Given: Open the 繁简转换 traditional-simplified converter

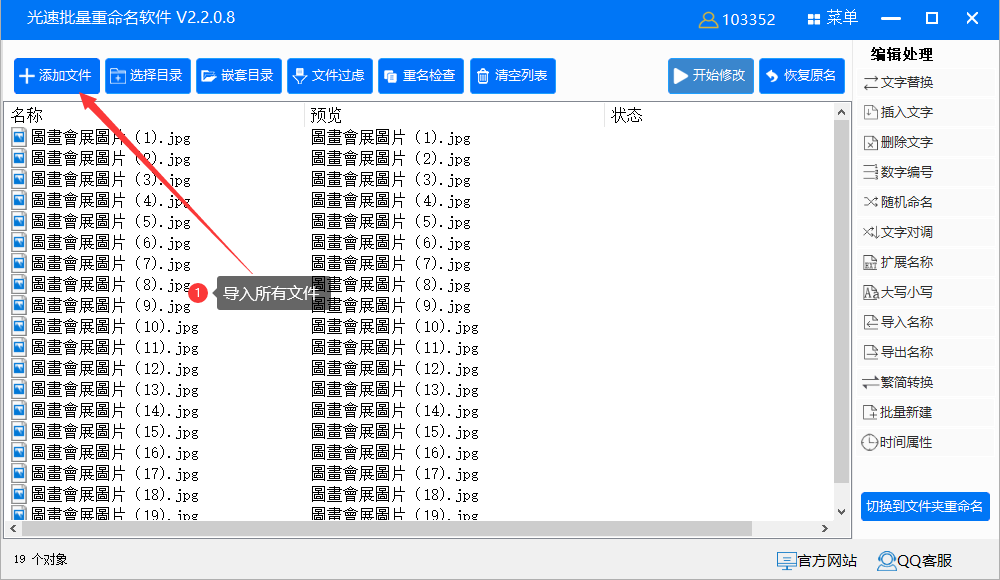Looking at the screenshot, I should pyautogui.click(x=898, y=382).
